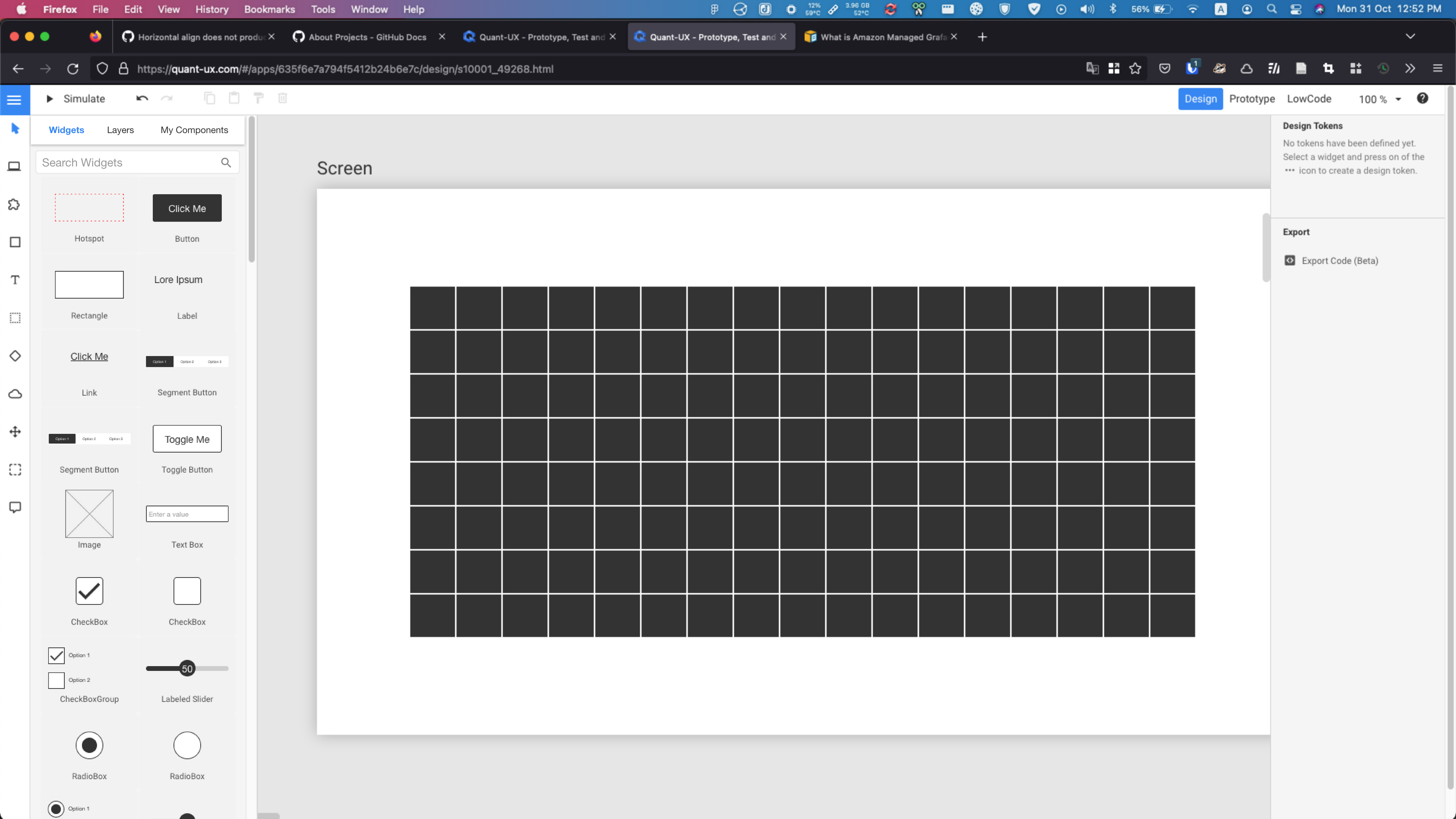Screen dimensions: 1456x819
Task: Click the Export Code (Beta) link
Action: tap(1340, 260)
